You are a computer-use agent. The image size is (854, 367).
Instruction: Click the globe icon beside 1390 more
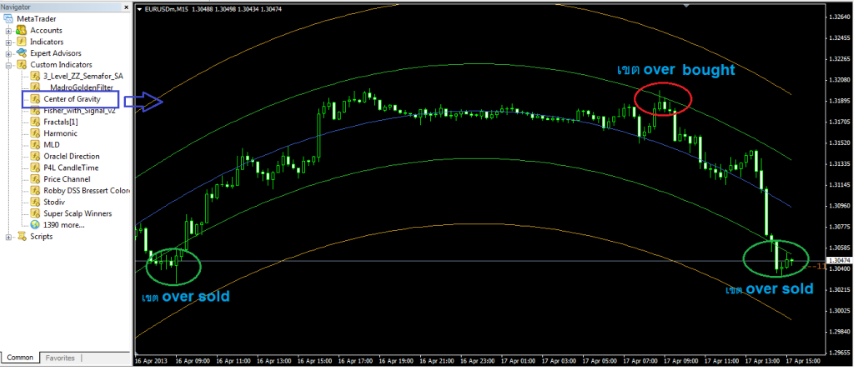pyautogui.click(x=35, y=224)
